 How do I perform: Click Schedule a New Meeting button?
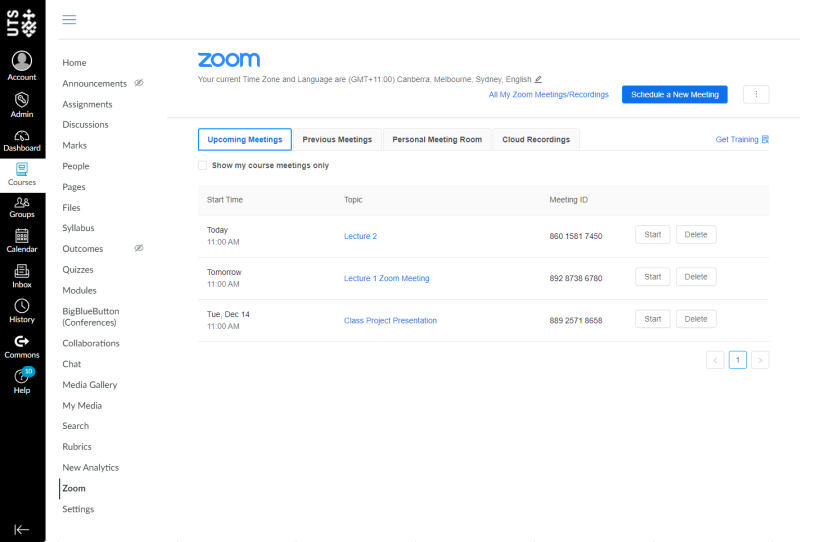click(675, 94)
